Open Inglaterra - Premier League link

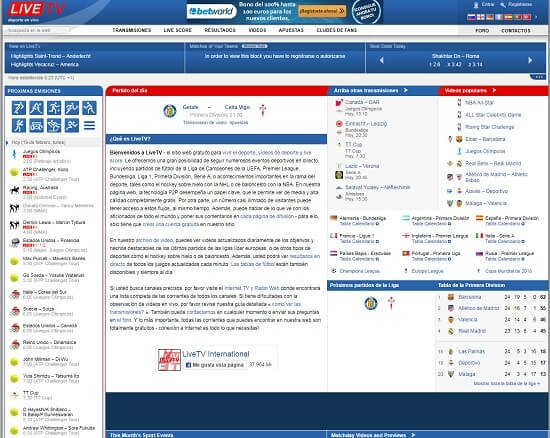point(440,236)
